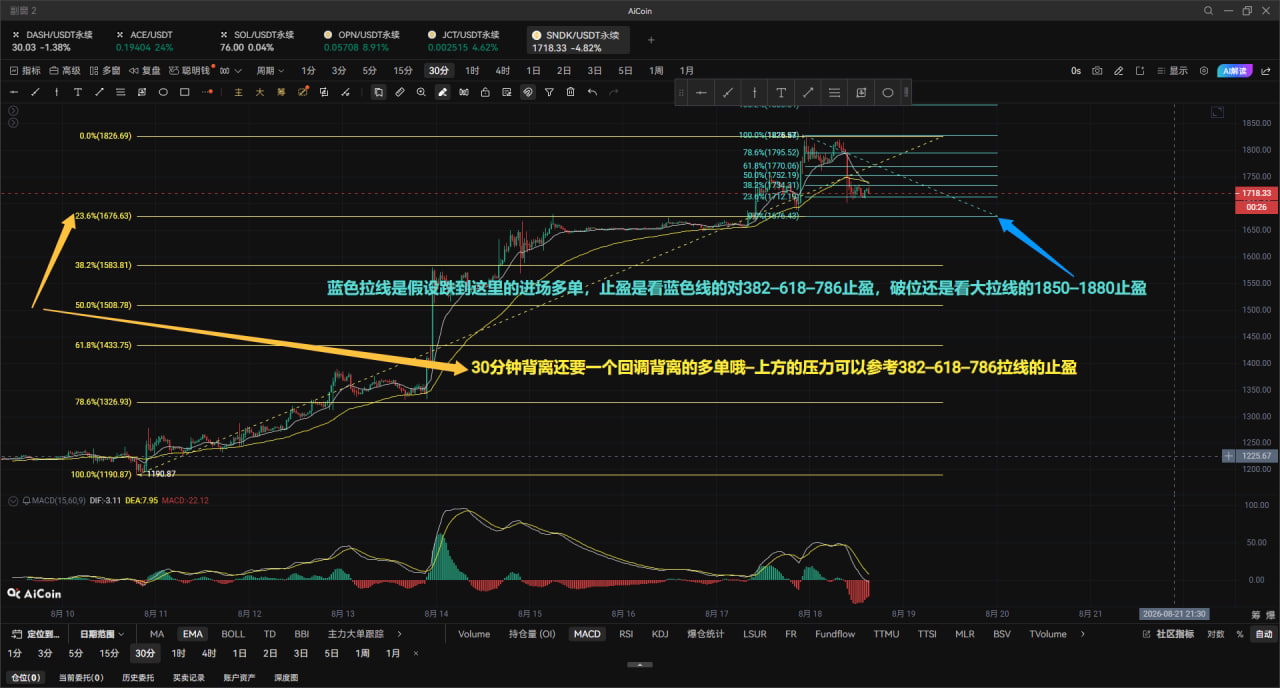The image size is (1280, 688).
Task: Click the ruler measure tool
Action: 400,92
